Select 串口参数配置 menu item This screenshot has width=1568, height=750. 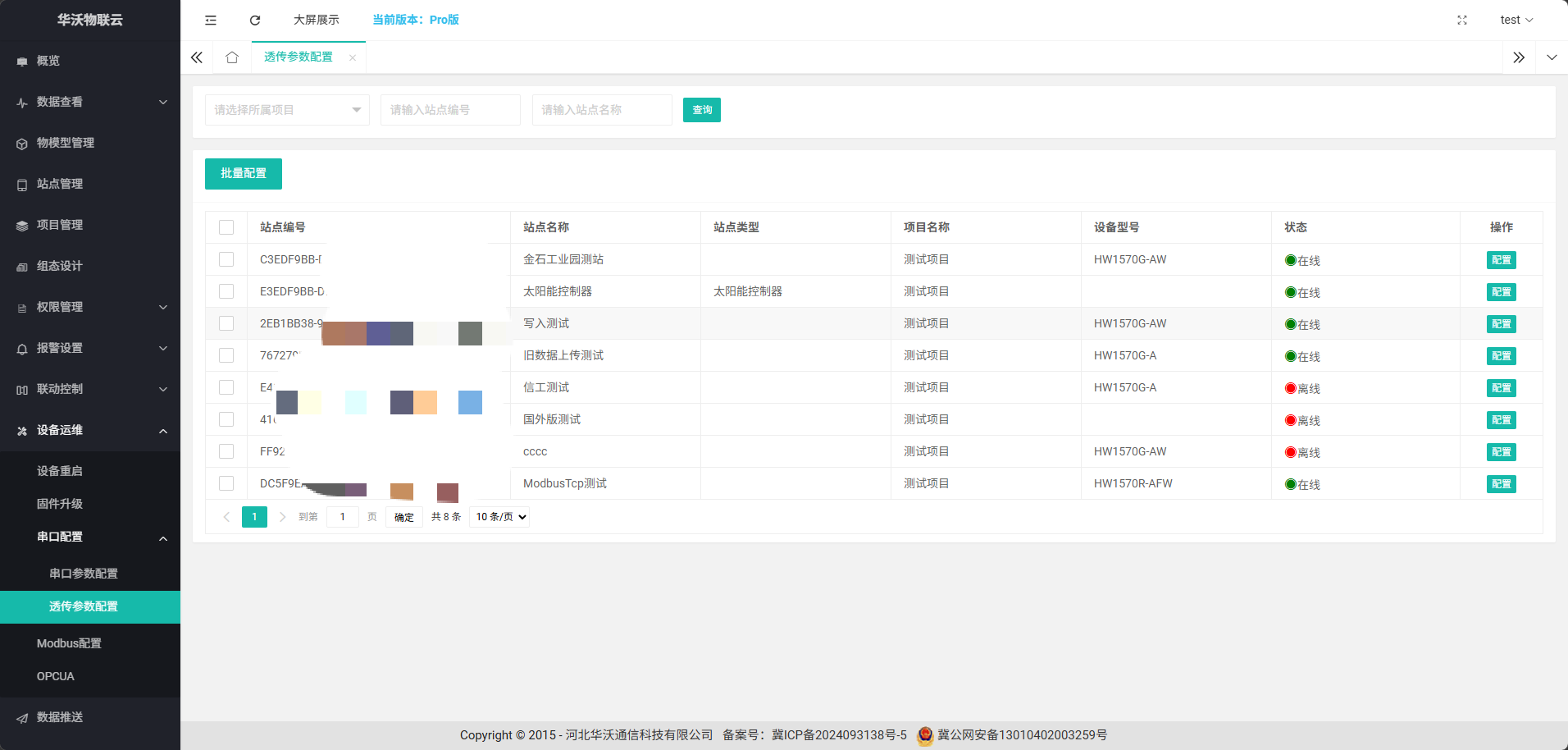(x=84, y=574)
